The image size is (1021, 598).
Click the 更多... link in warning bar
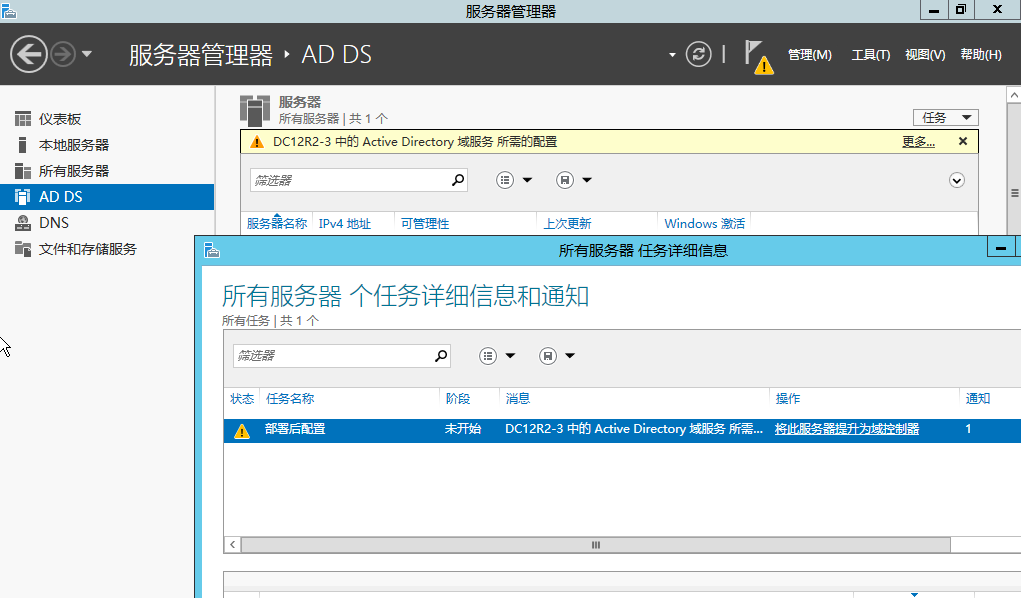(x=918, y=142)
